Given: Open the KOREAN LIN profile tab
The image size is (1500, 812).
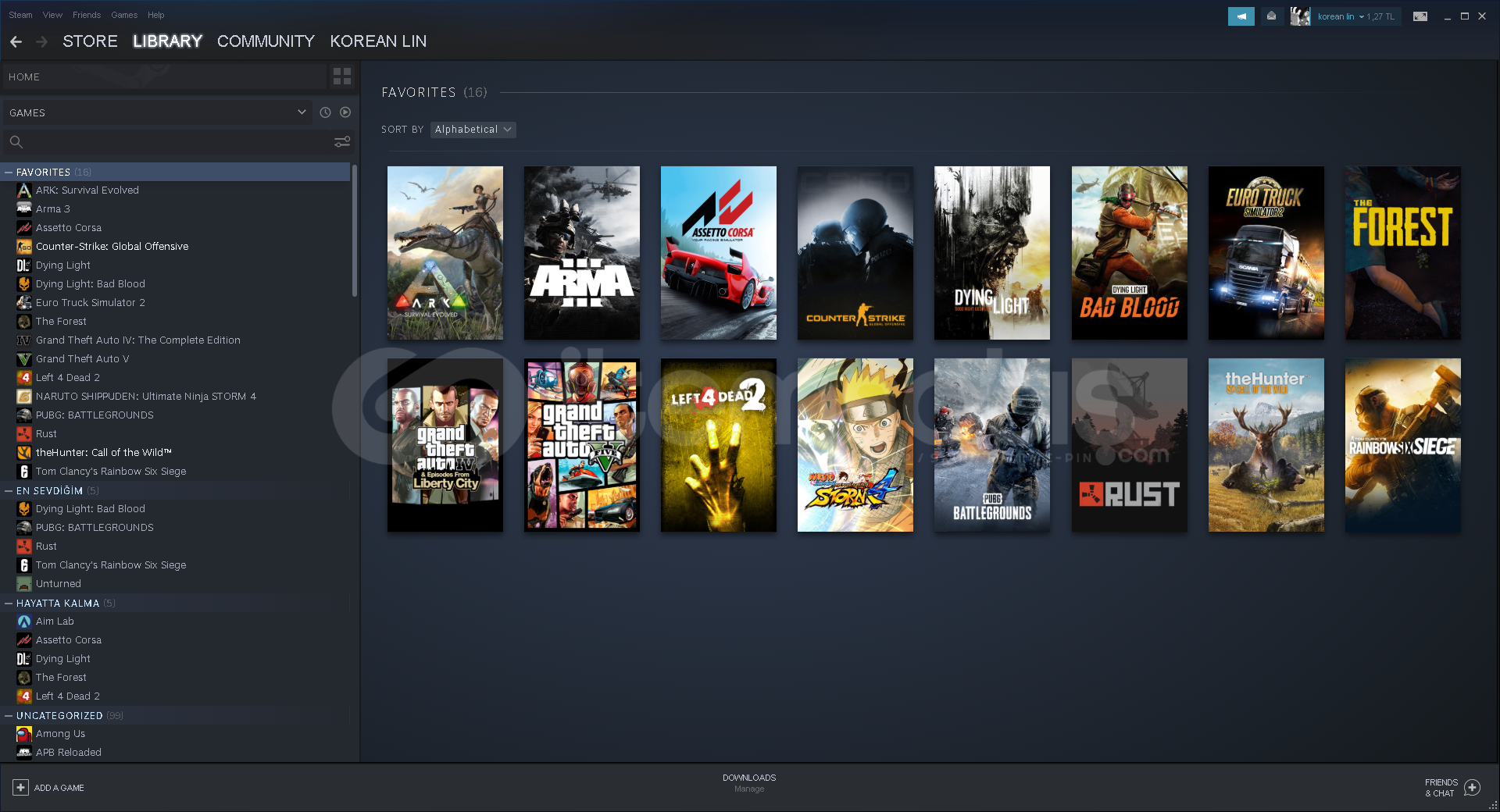Looking at the screenshot, I should pos(378,41).
